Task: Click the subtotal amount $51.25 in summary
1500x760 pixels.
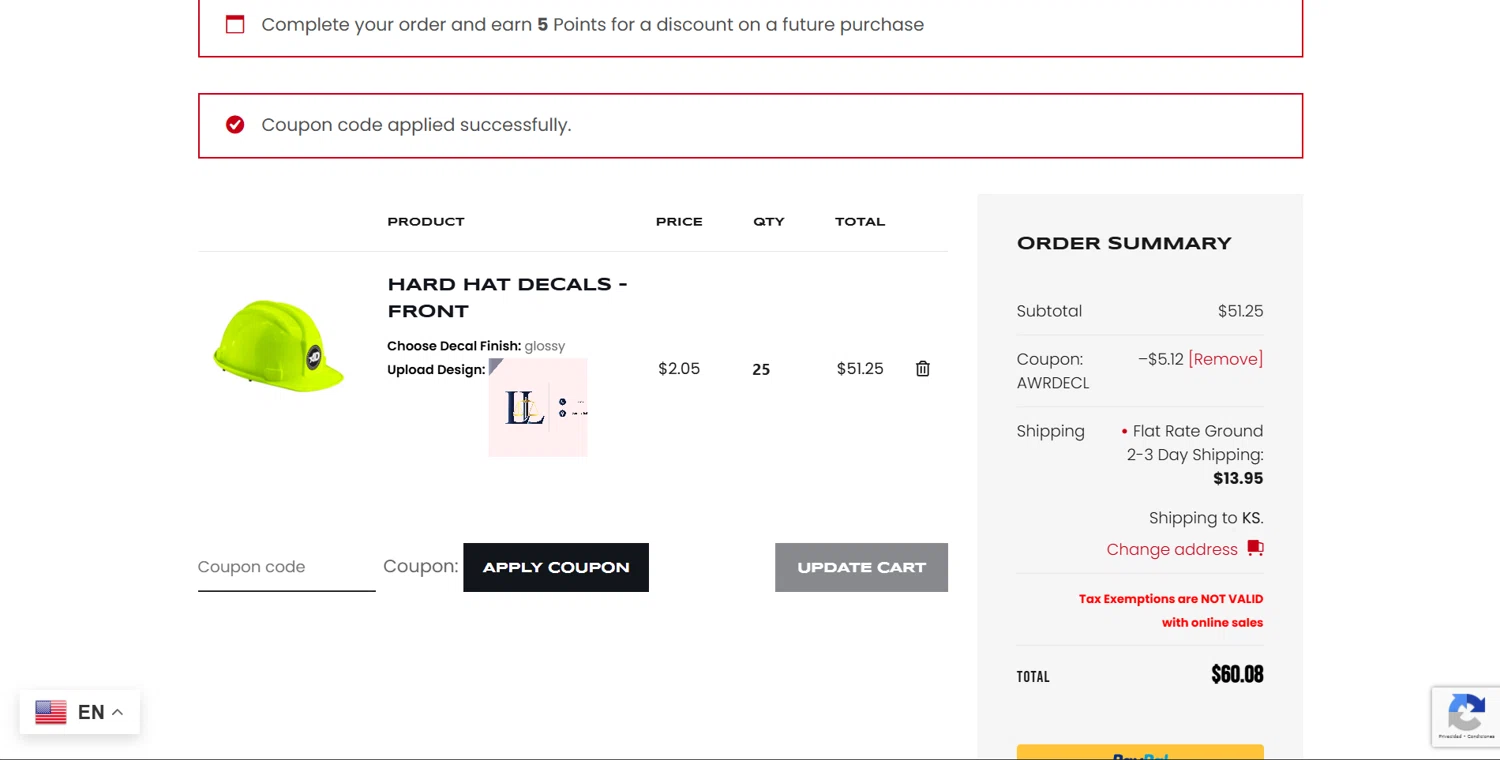Action: tap(1240, 311)
